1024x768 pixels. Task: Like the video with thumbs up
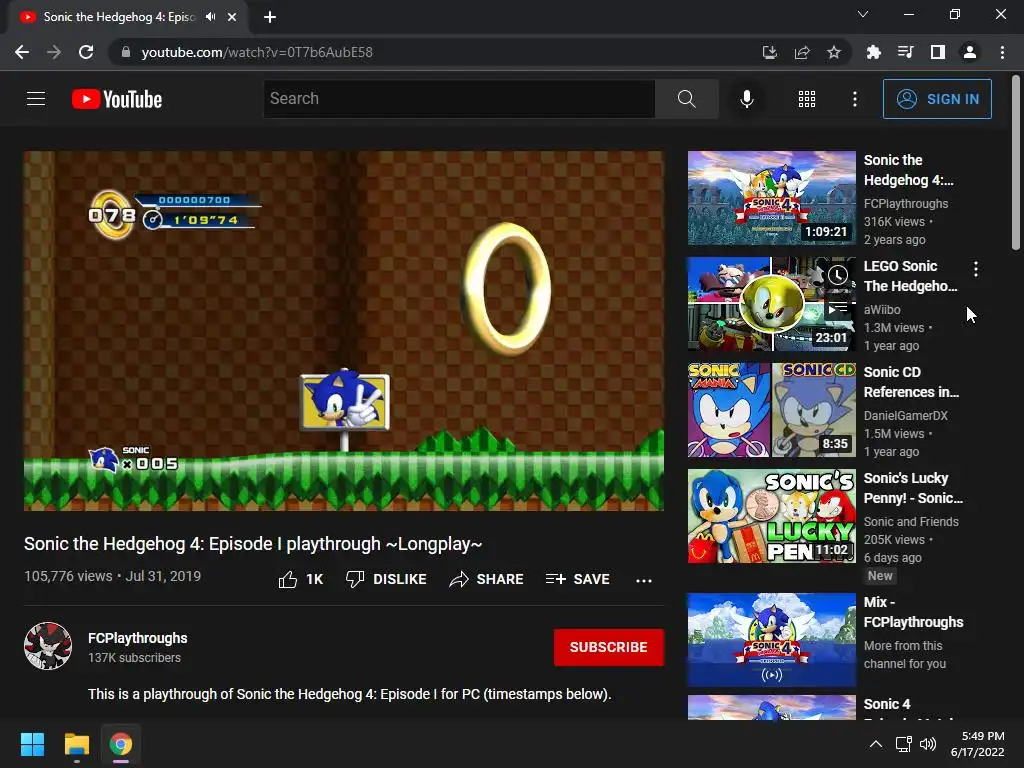pyautogui.click(x=300, y=579)
